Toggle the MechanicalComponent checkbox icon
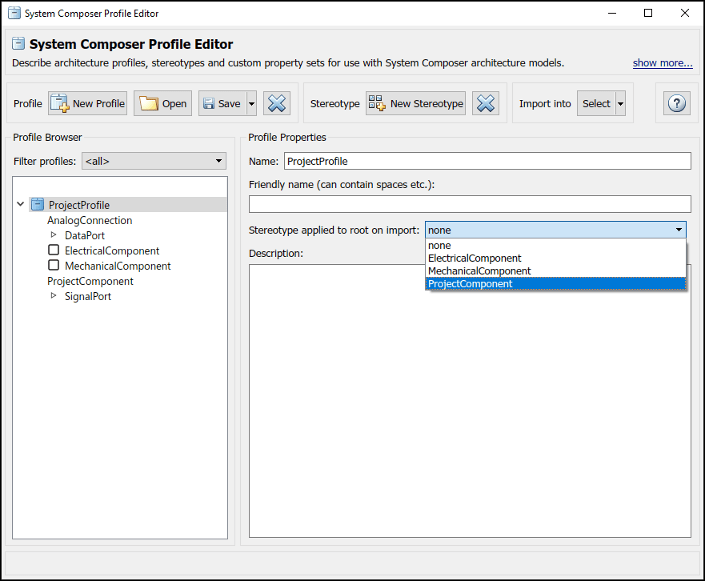 pos(54,265)
